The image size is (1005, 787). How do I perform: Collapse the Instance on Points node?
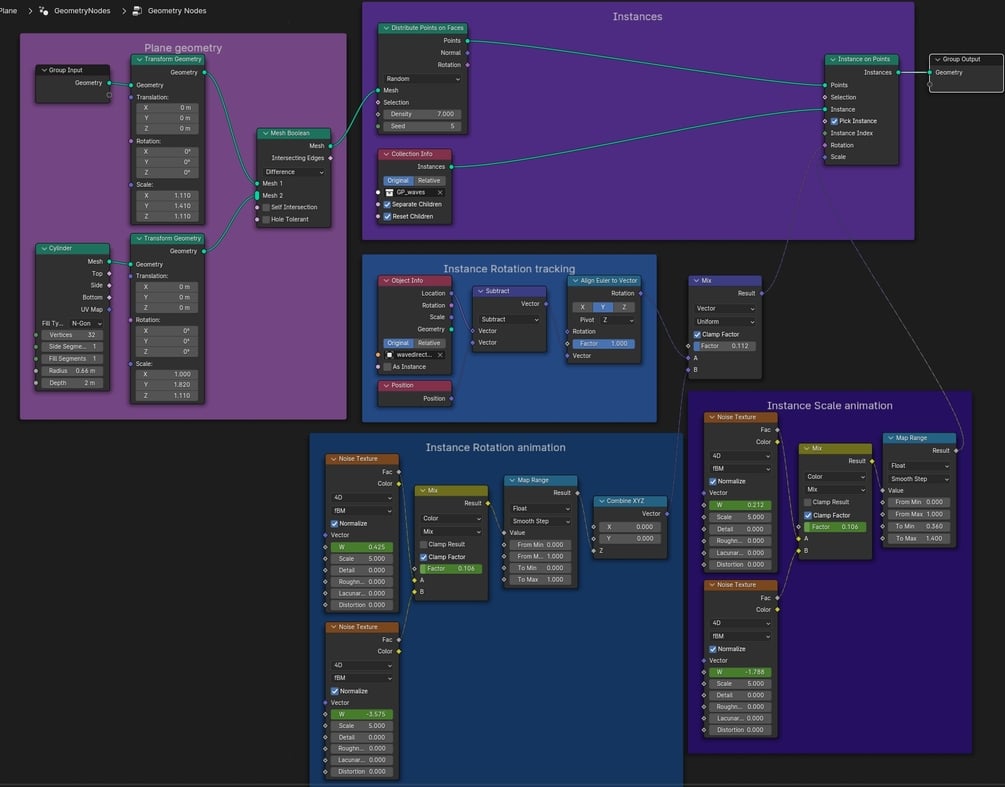pyautogui.click(x=833, y=59)
